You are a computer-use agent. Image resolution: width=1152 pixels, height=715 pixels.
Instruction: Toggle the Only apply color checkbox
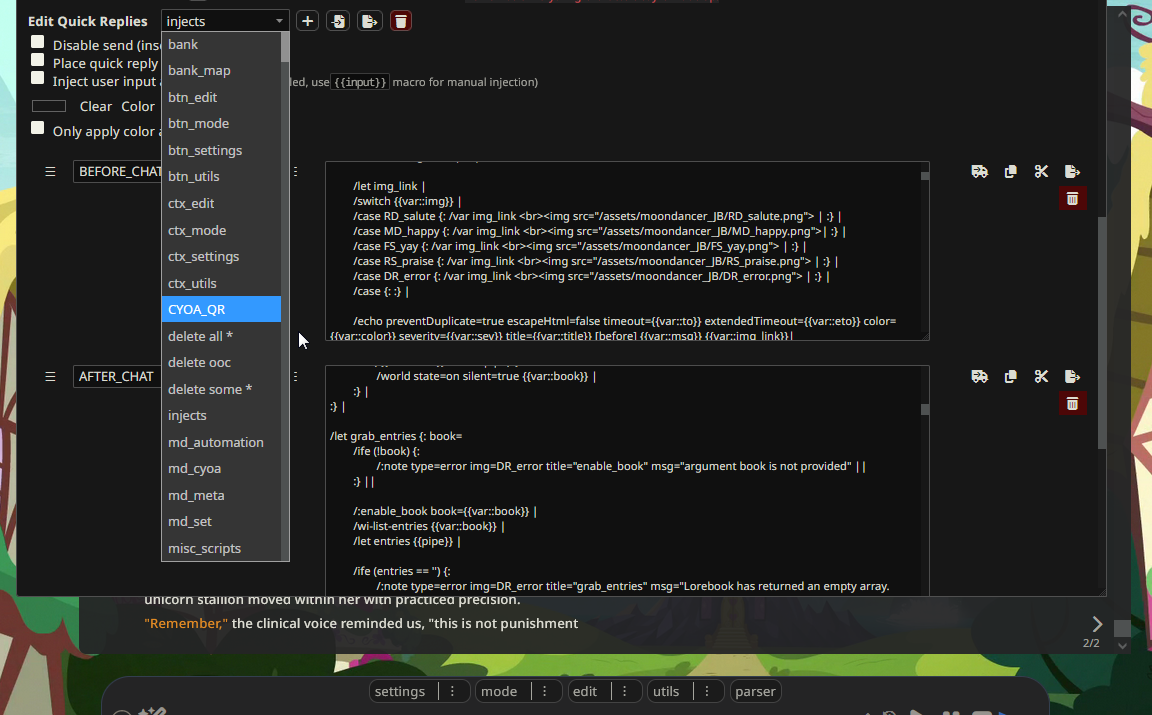click(x=37, y=128)
